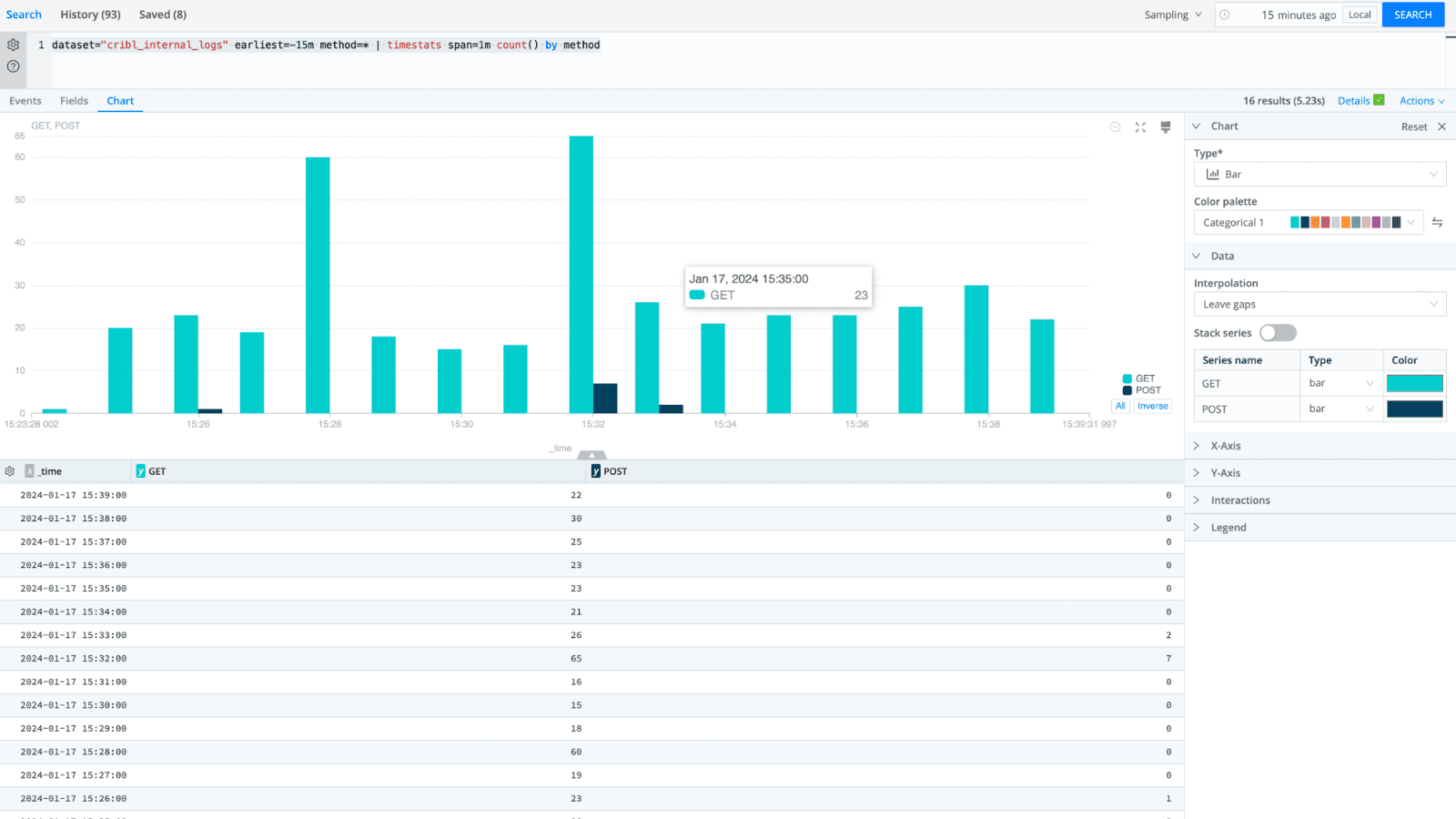Toggle the POST series in chart legend

[x=1141, y=390]
